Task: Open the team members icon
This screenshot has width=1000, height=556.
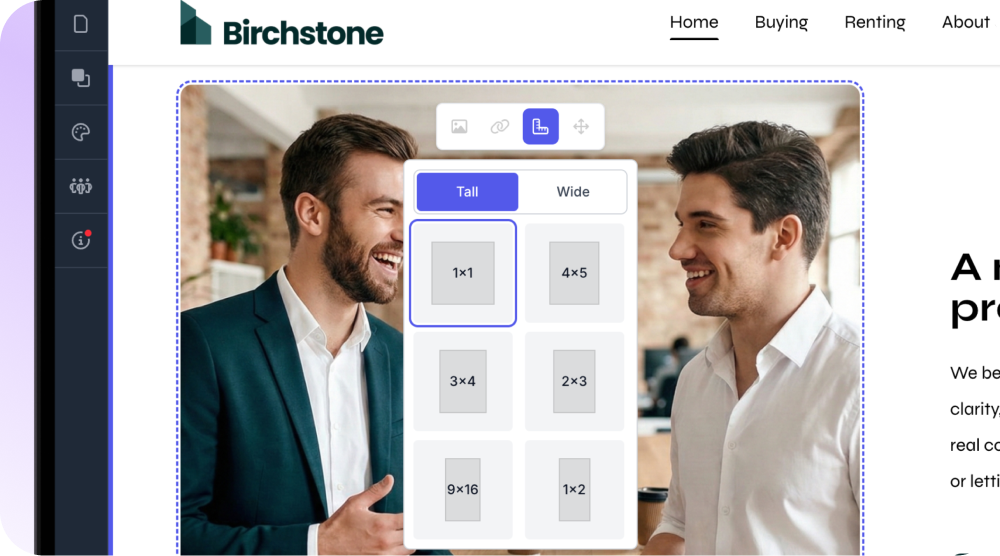Action: click(81, 186)
